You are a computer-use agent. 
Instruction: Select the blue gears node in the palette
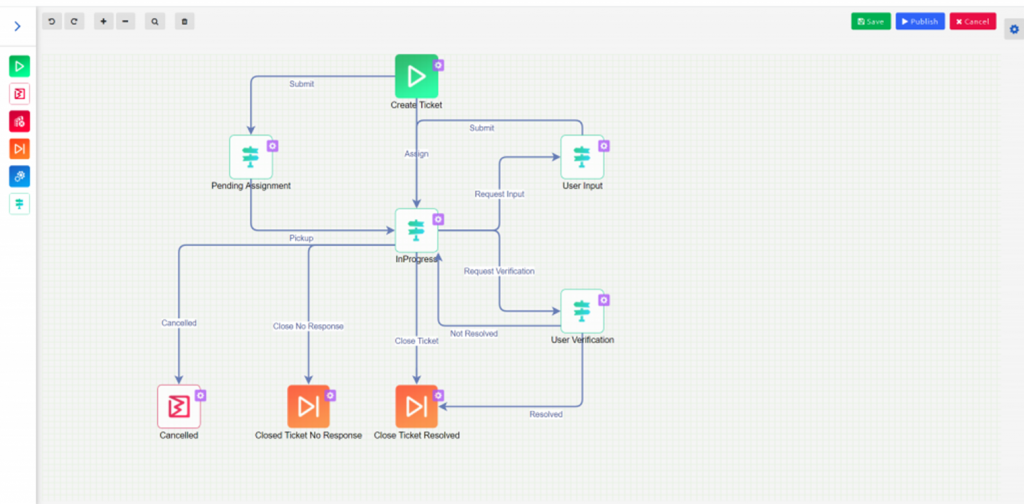19,176
